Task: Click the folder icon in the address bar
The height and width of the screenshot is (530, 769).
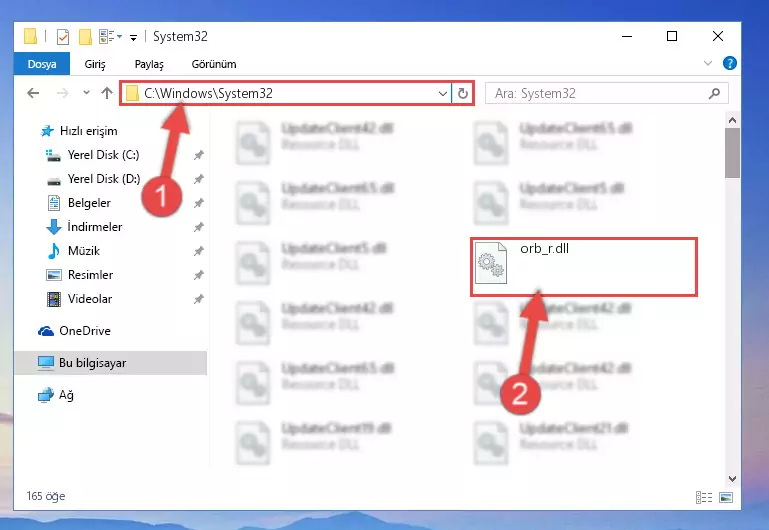Action: click(x=132, y=93)
